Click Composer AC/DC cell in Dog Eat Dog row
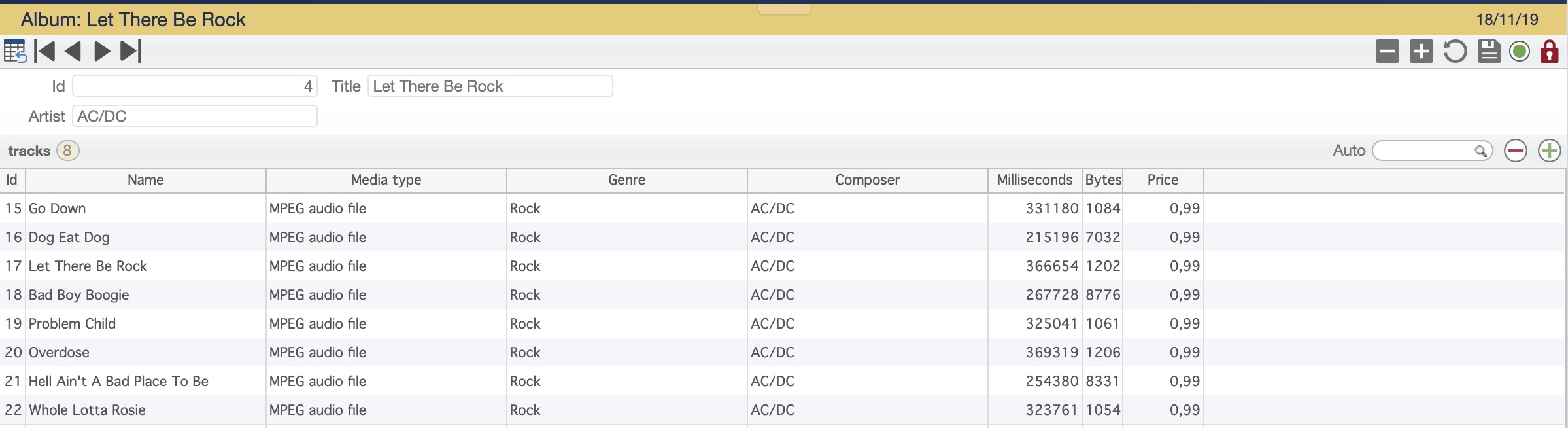This screenshot has height=428, width=1568. coord(868,237)
